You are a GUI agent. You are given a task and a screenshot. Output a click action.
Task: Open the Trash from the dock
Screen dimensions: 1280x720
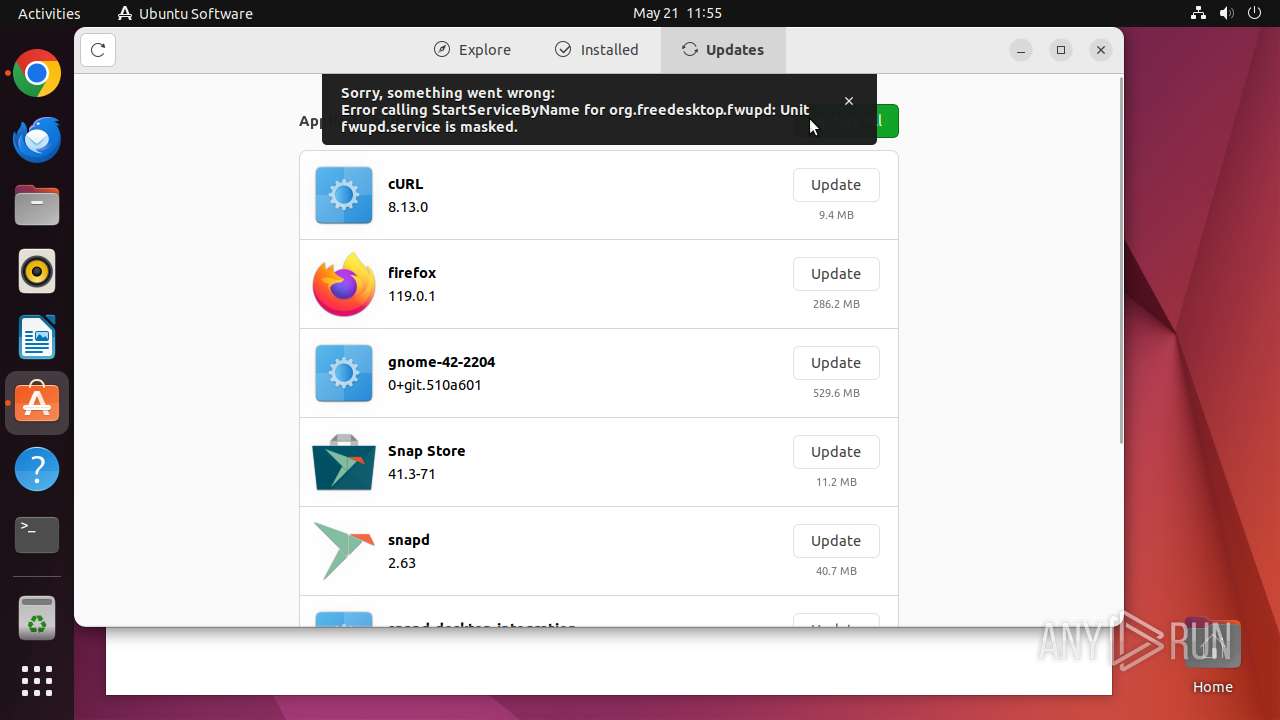tap(37, 618)
